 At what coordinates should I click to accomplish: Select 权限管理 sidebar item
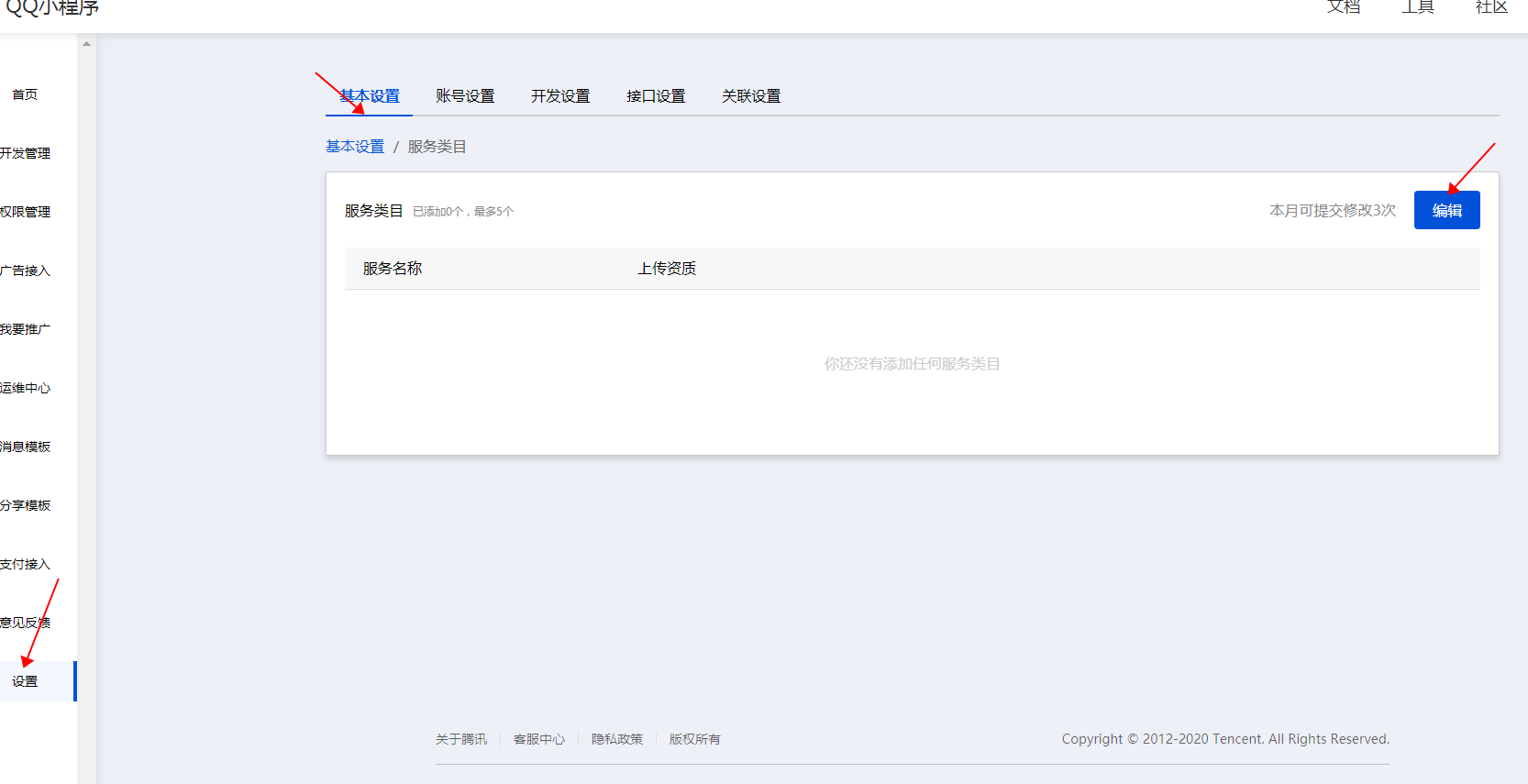26,212
